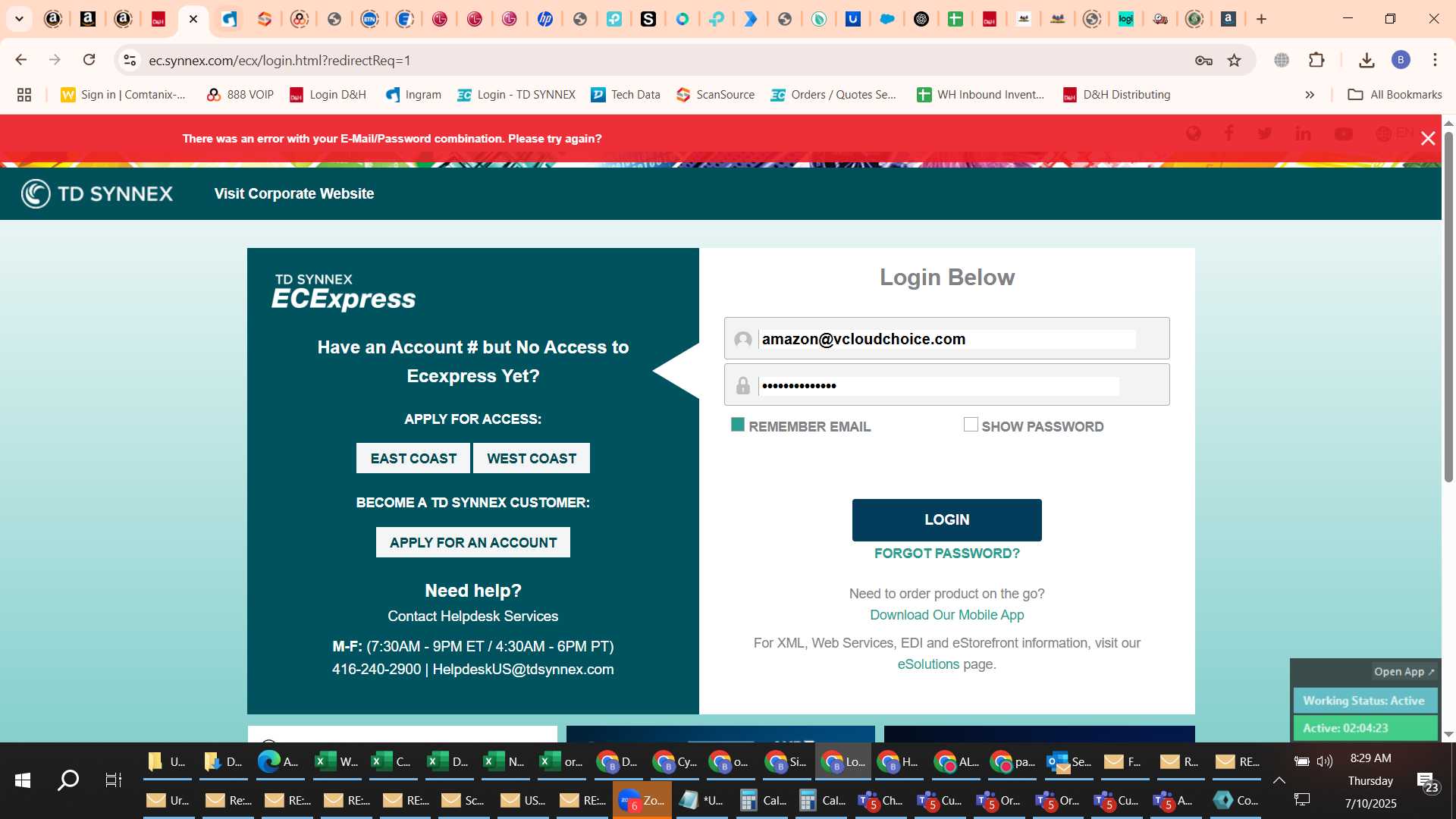Click APPLY FOR AN ACCOUNT button
Screen dimensions: 1456x819
coord(473,542)
